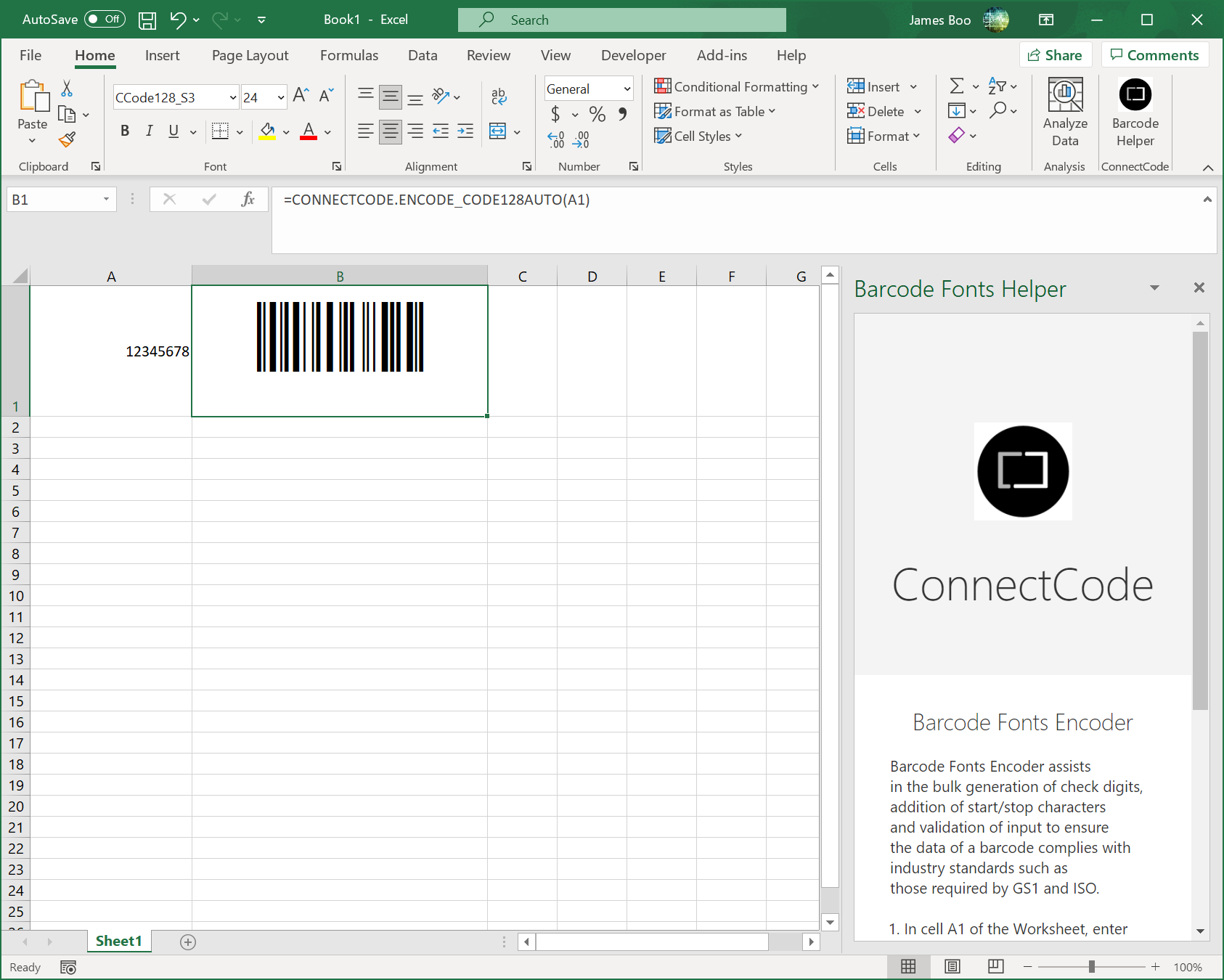The image size is (1224, 980).
Task: Toggle Underline formatting
Action: (174, 131)
